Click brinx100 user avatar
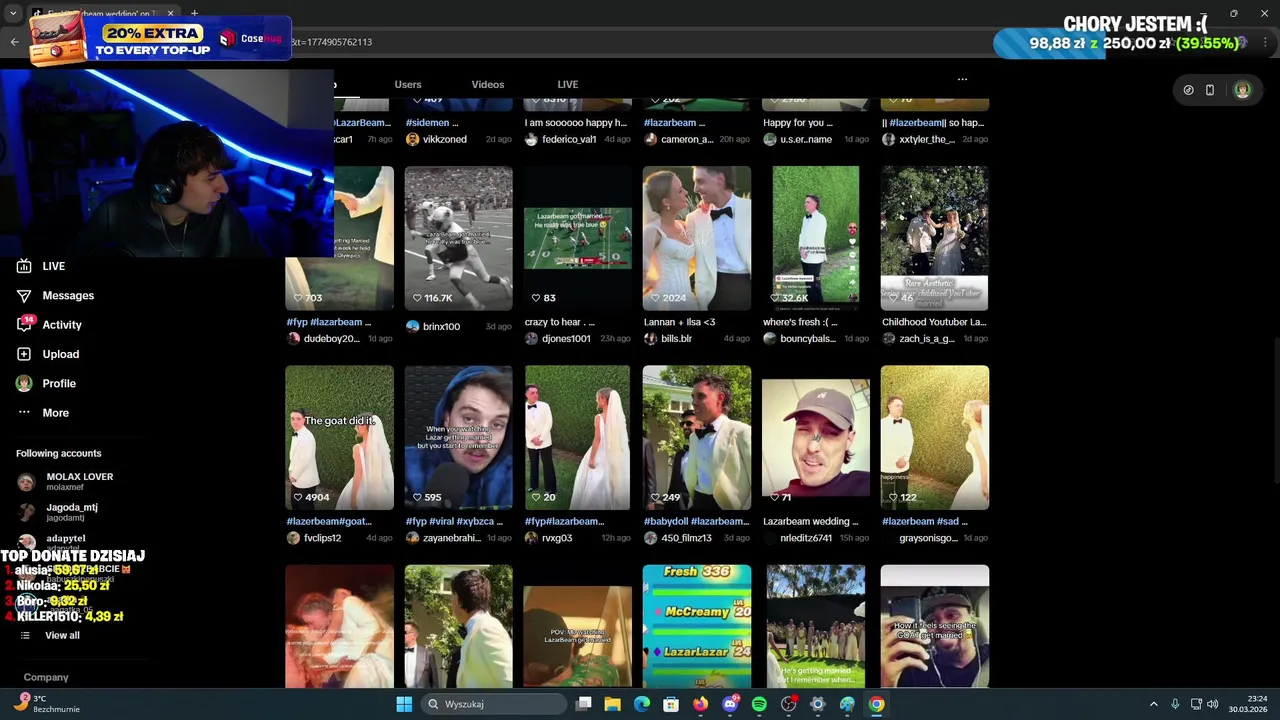Image resolution: width=1280 pixels, height=720 pixels. (x=413, y=327)
